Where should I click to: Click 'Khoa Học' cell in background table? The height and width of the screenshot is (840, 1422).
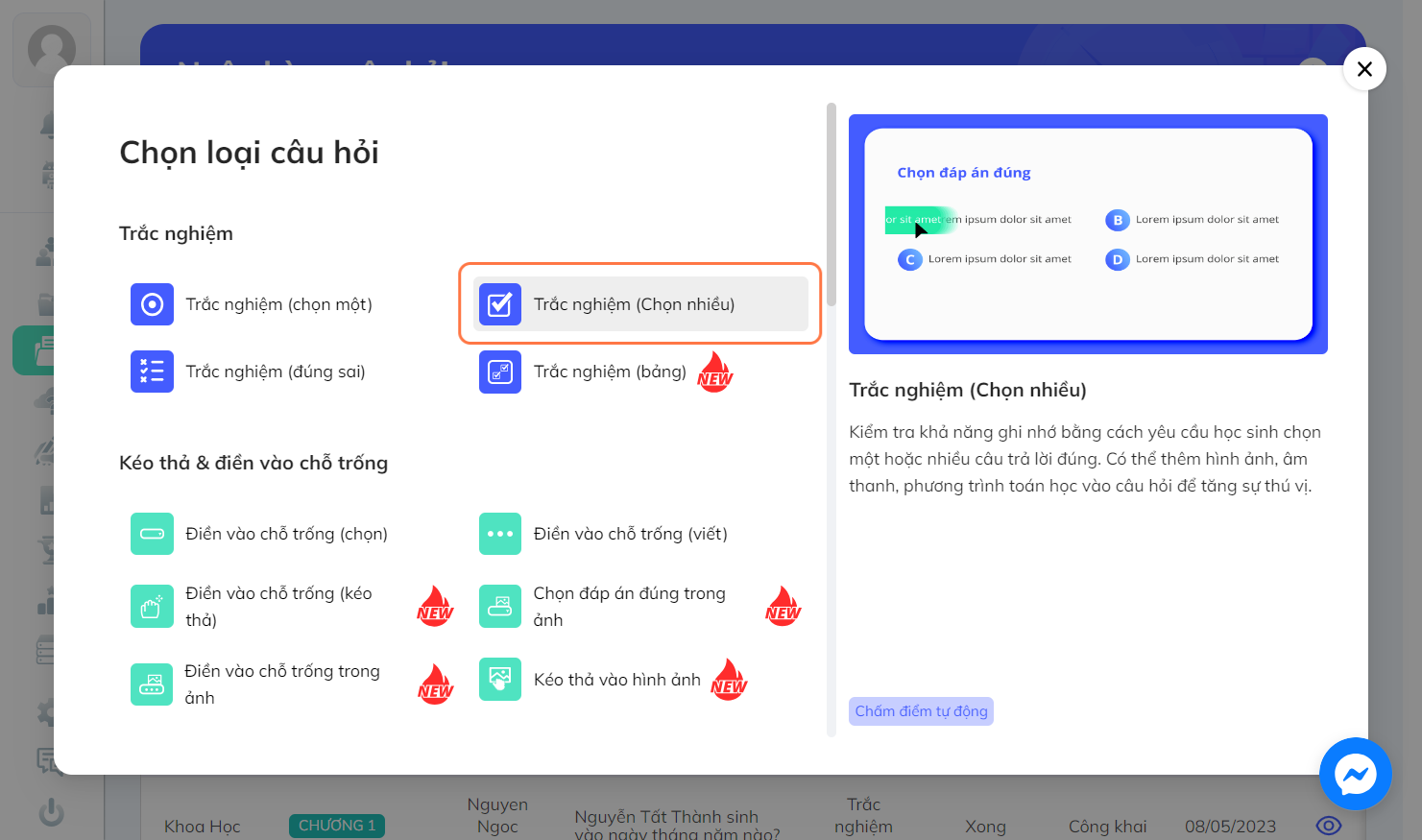pos(202,827)
